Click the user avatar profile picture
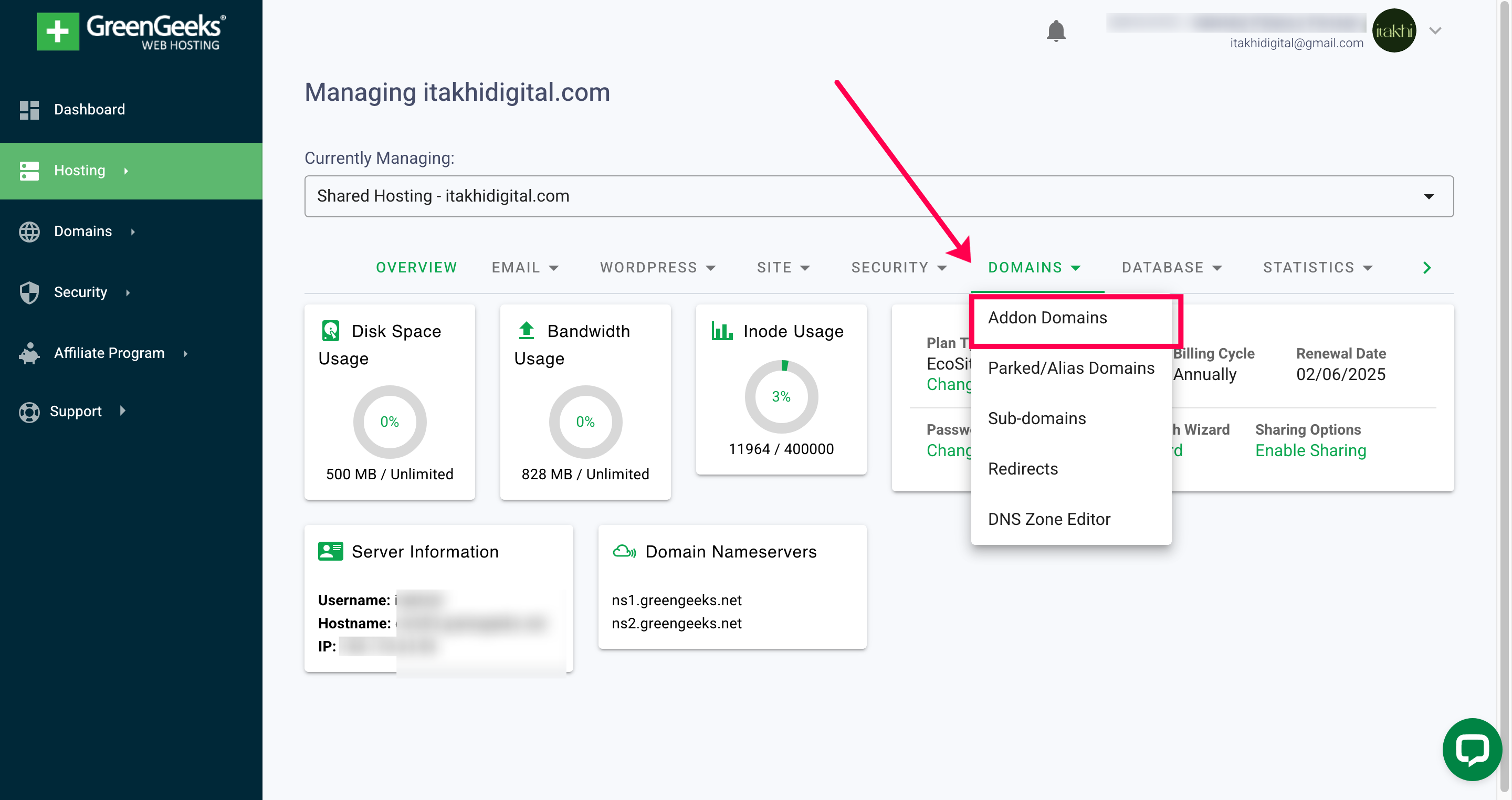Viewport: 1512px width, 800px height. 1395,30
